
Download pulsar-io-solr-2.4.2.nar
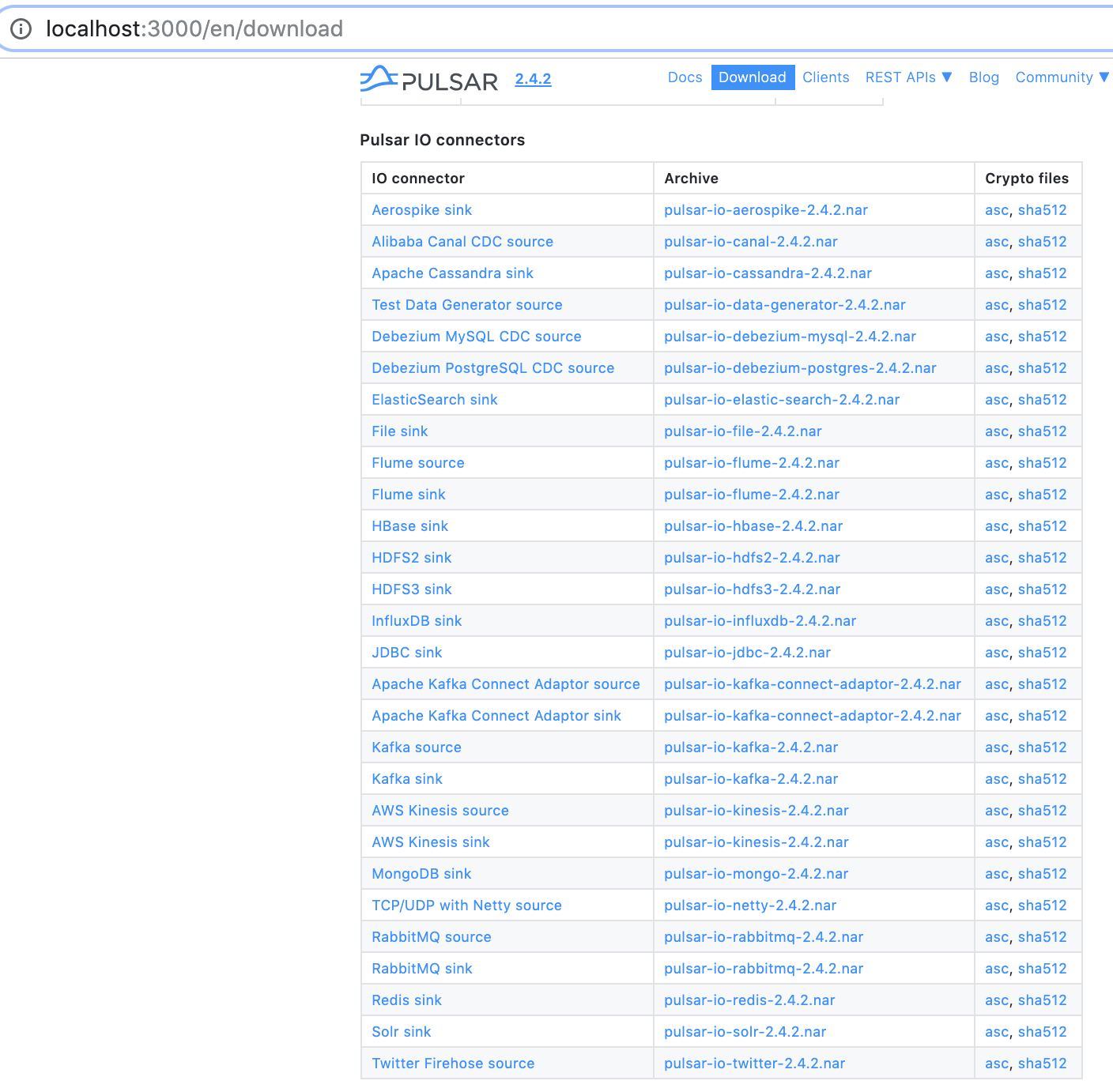tap(745, 1032)
